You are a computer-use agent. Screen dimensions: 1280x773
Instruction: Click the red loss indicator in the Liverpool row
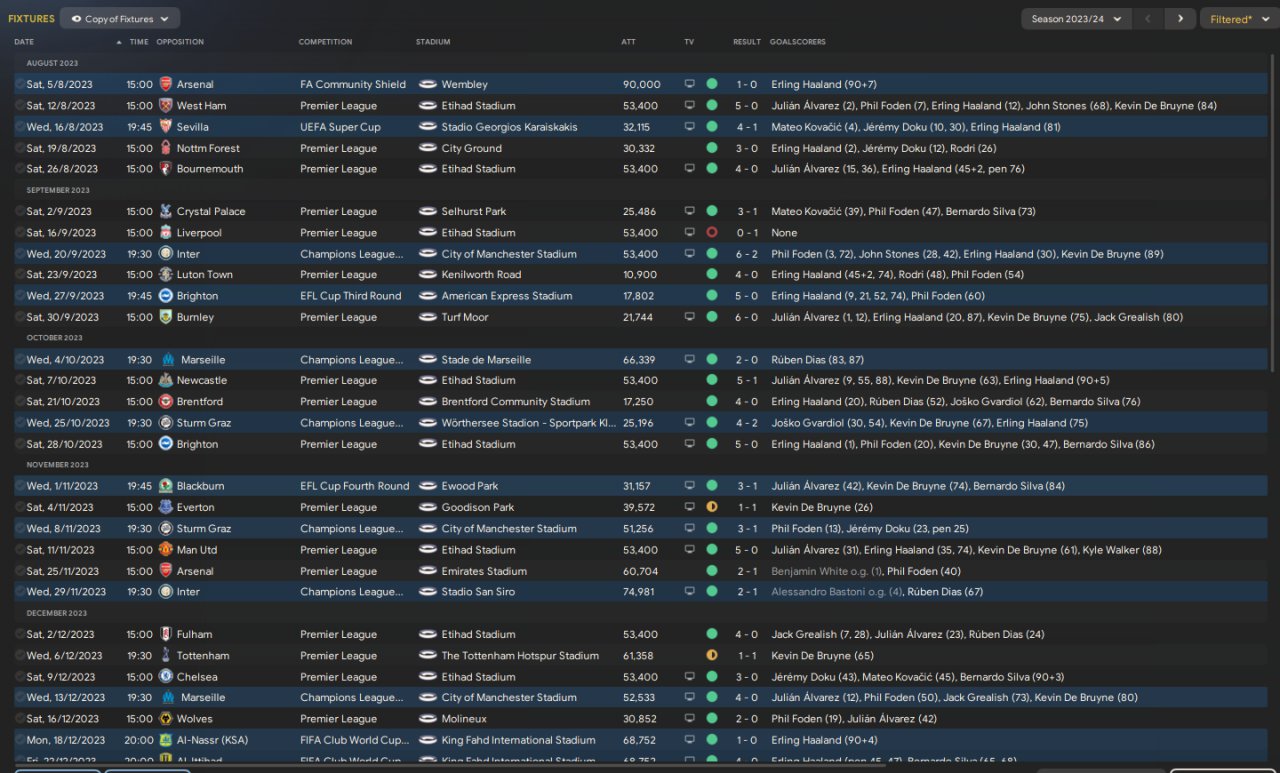click(712, 233)
